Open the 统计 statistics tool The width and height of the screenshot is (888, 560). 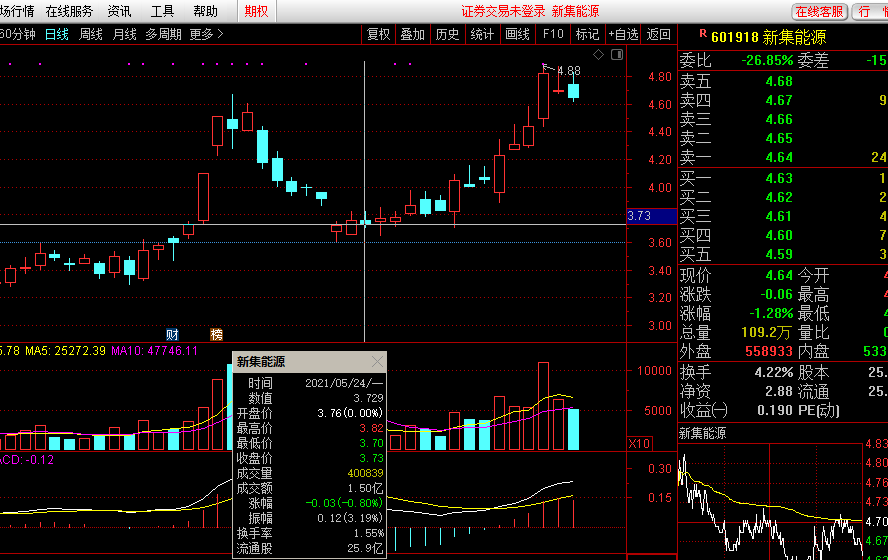click(x=482, y=35)
